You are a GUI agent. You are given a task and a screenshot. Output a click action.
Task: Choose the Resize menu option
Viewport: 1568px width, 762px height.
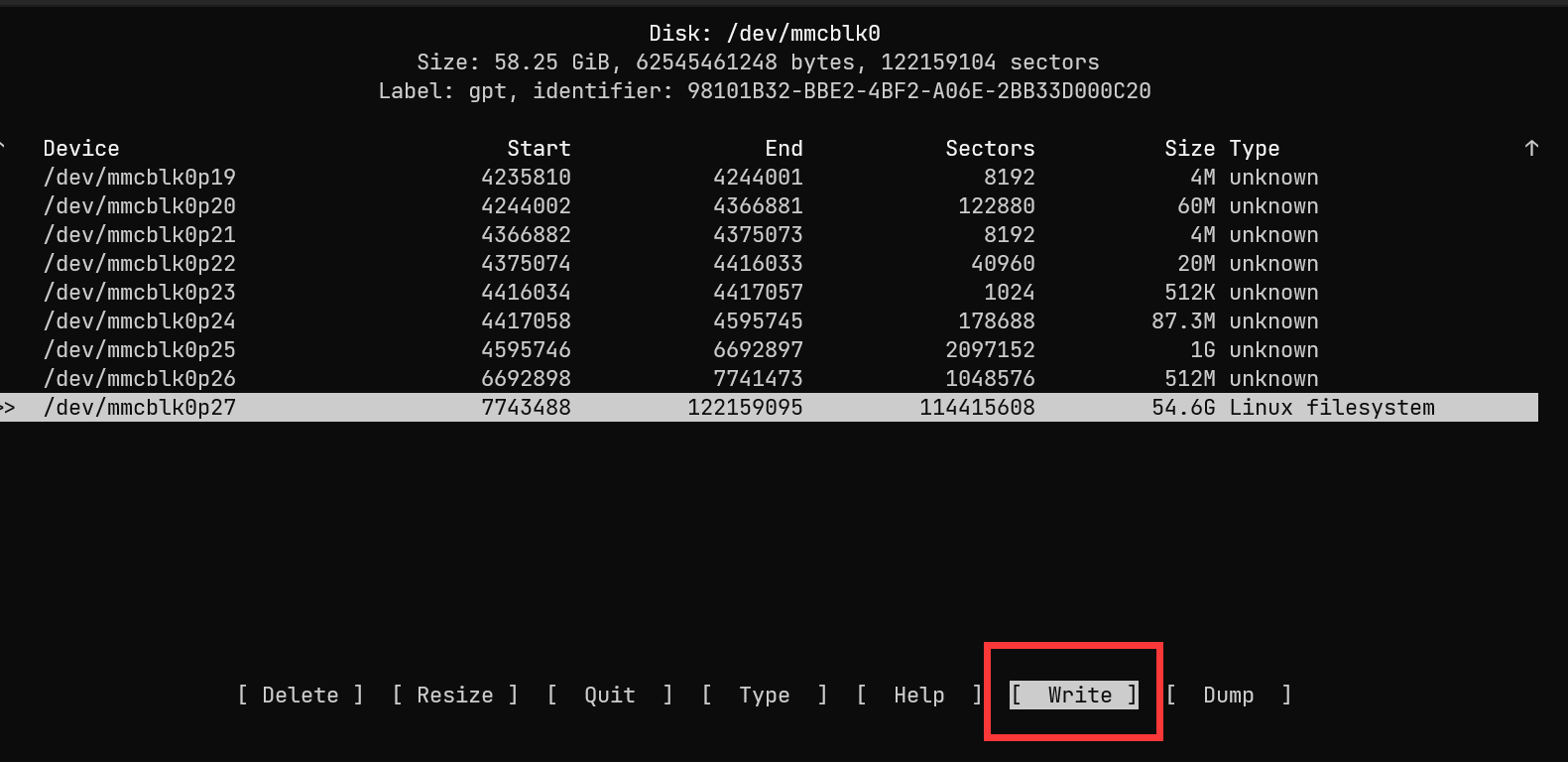[454, 695]
